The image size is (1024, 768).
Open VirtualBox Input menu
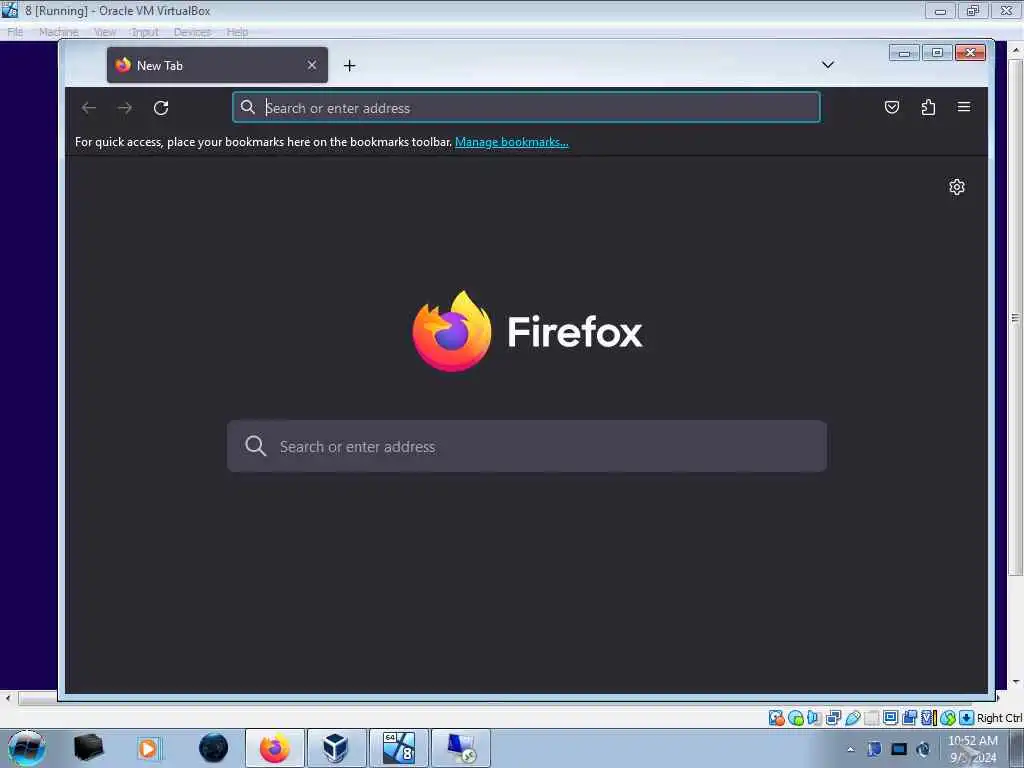[x=144, y=32]
